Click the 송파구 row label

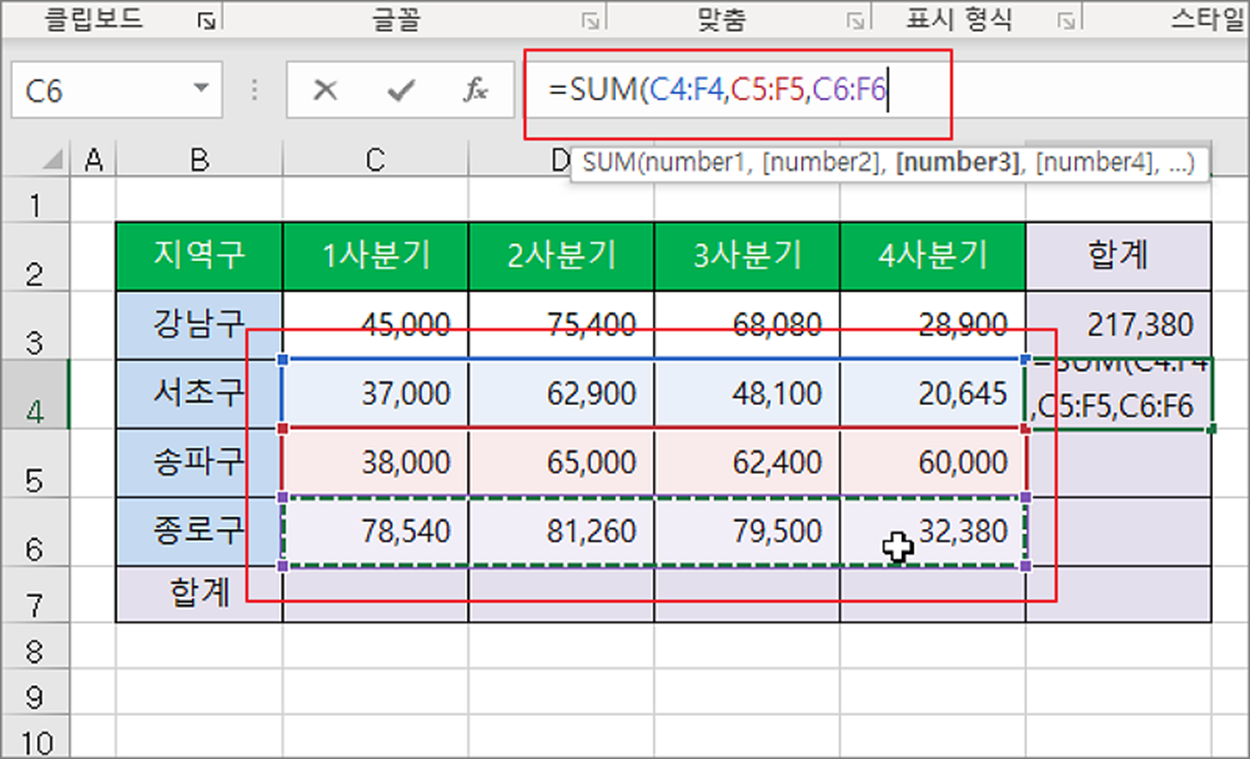(199, 463)
